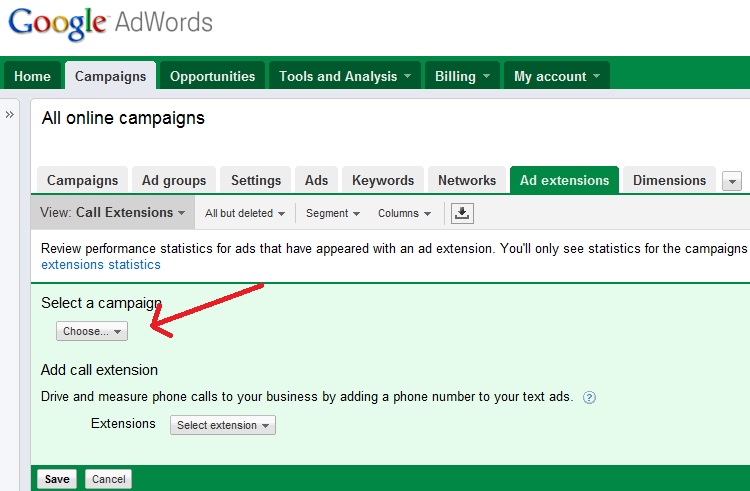Click the All online campaigns heading

[123, 118]
